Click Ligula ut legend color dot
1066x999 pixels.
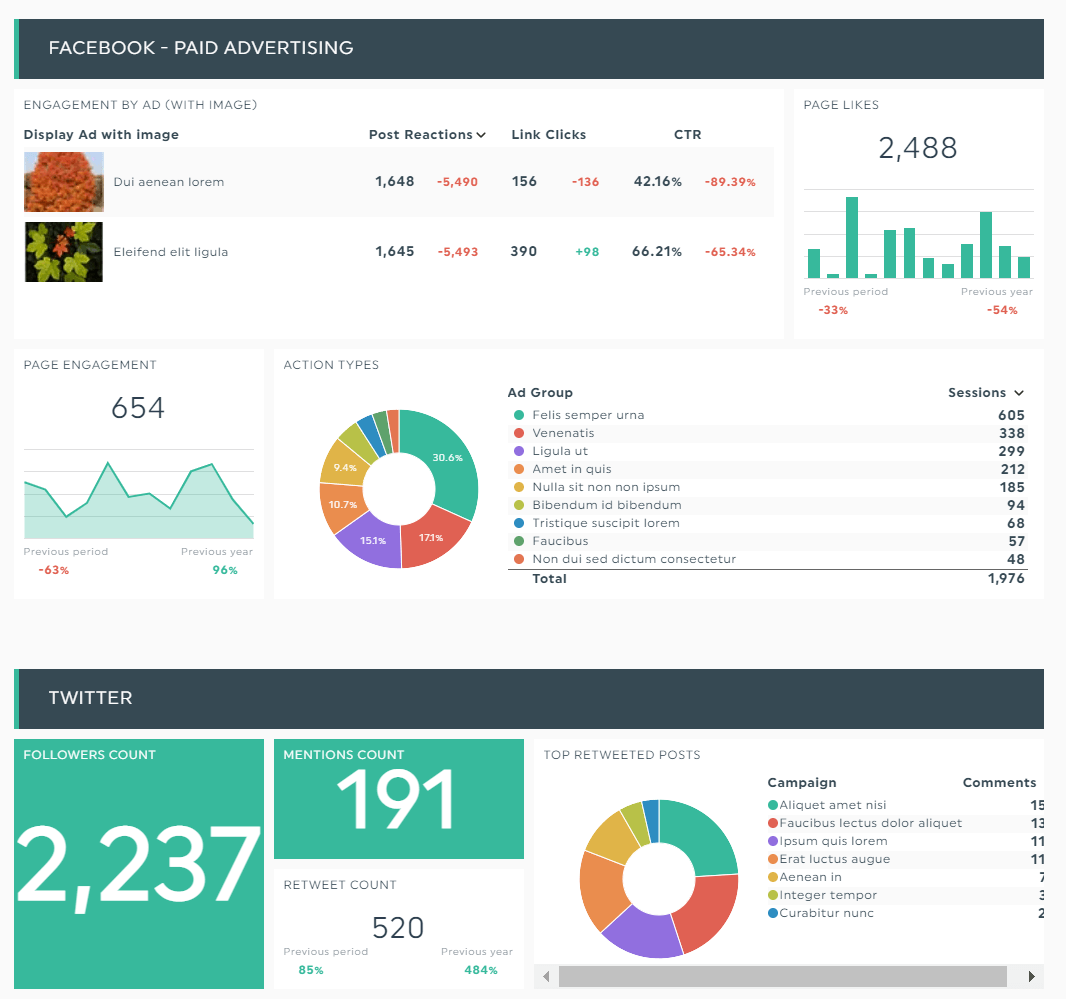tap(519, 451)
